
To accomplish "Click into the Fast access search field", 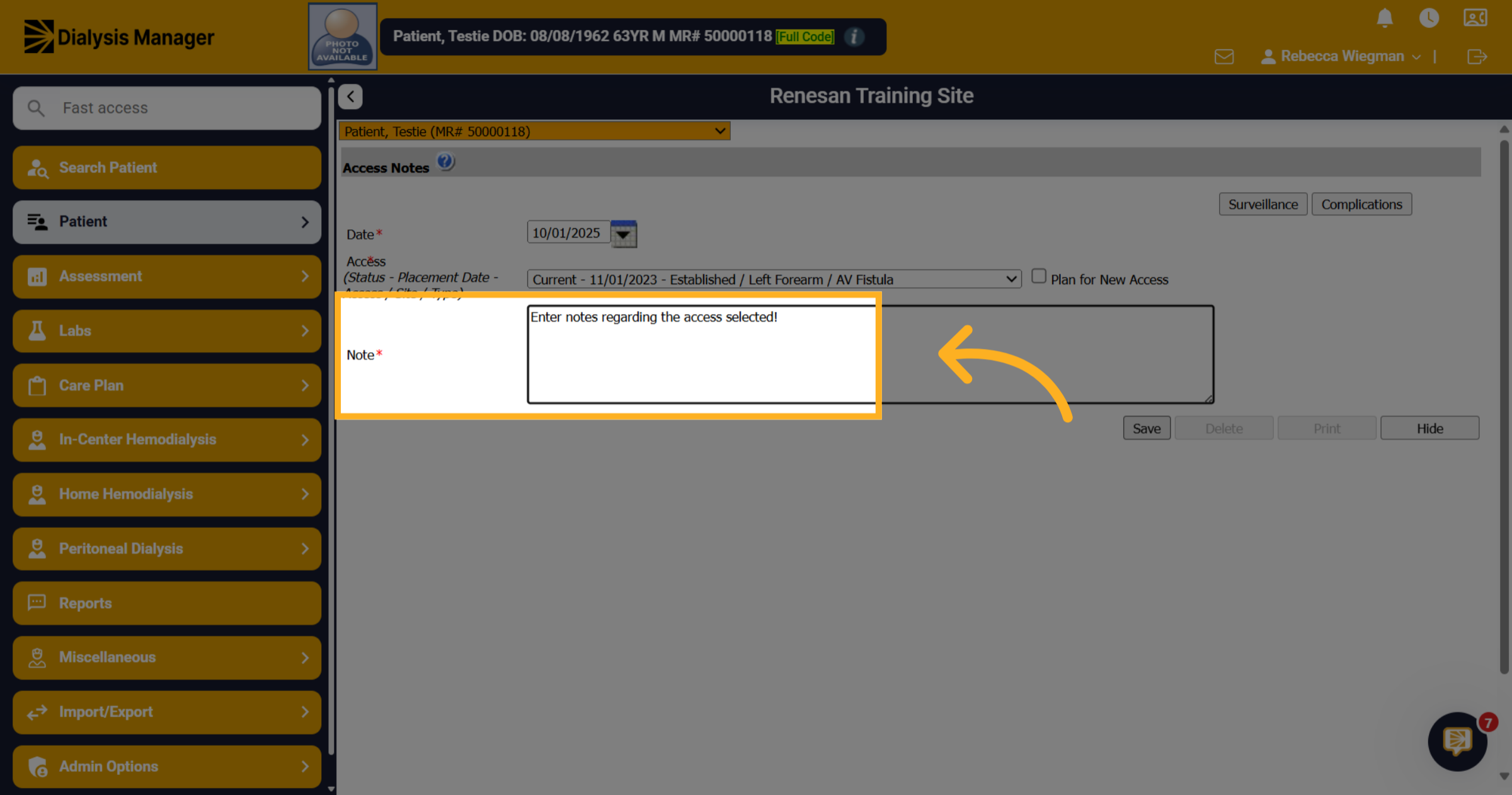I will click(167, 108).
